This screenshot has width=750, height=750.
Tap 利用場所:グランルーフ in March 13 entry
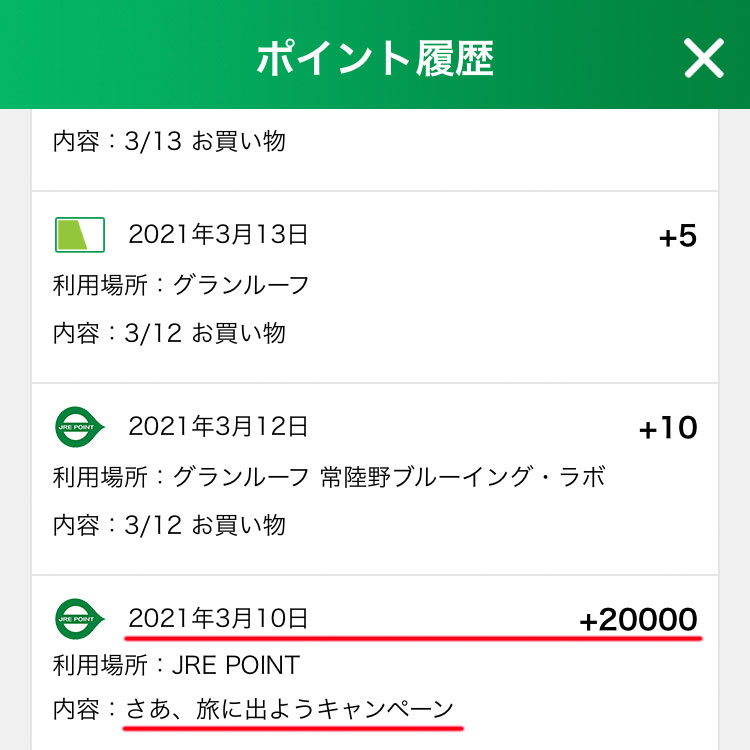click(x=181, y=285)
